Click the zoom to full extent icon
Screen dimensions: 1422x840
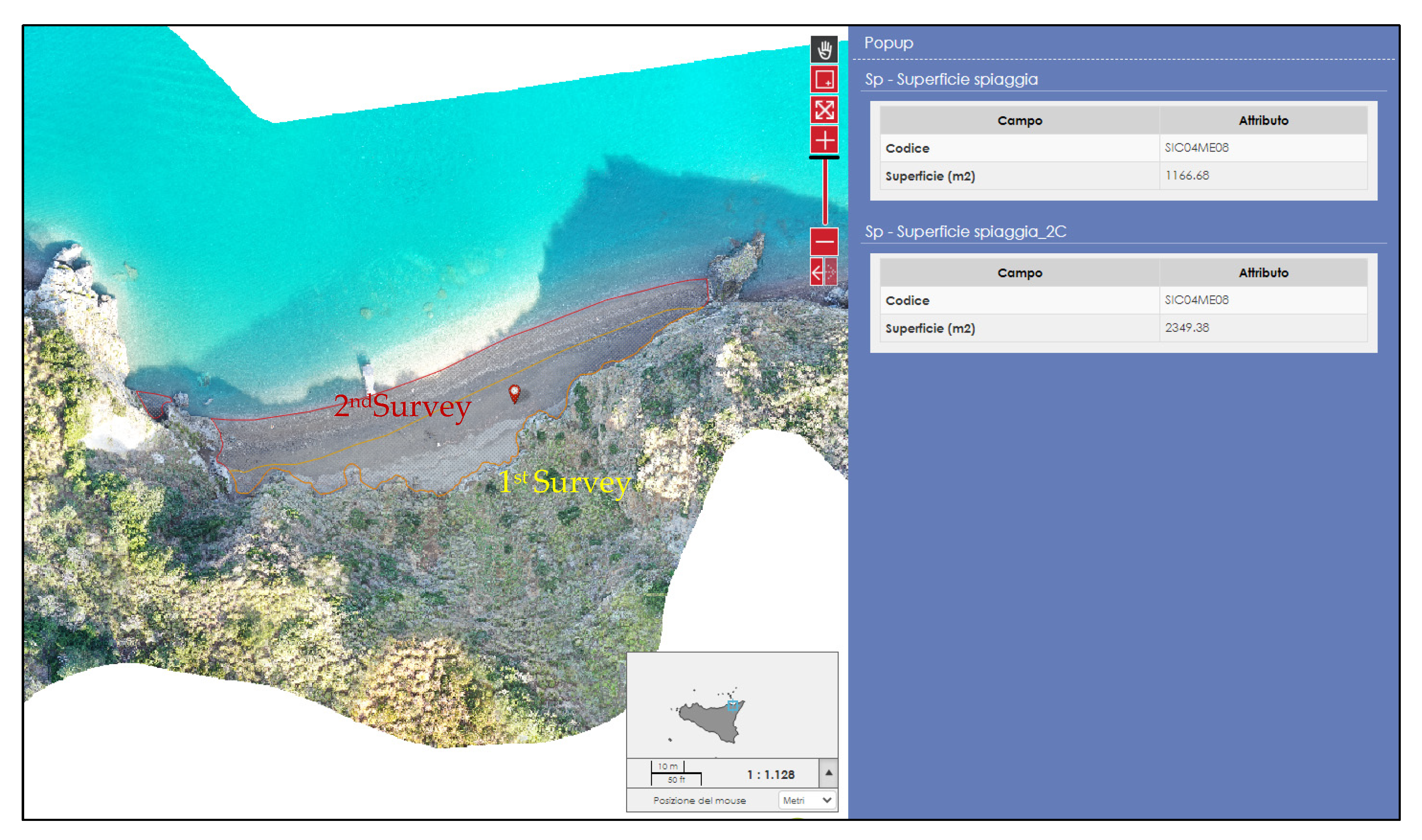pos(824,110)
